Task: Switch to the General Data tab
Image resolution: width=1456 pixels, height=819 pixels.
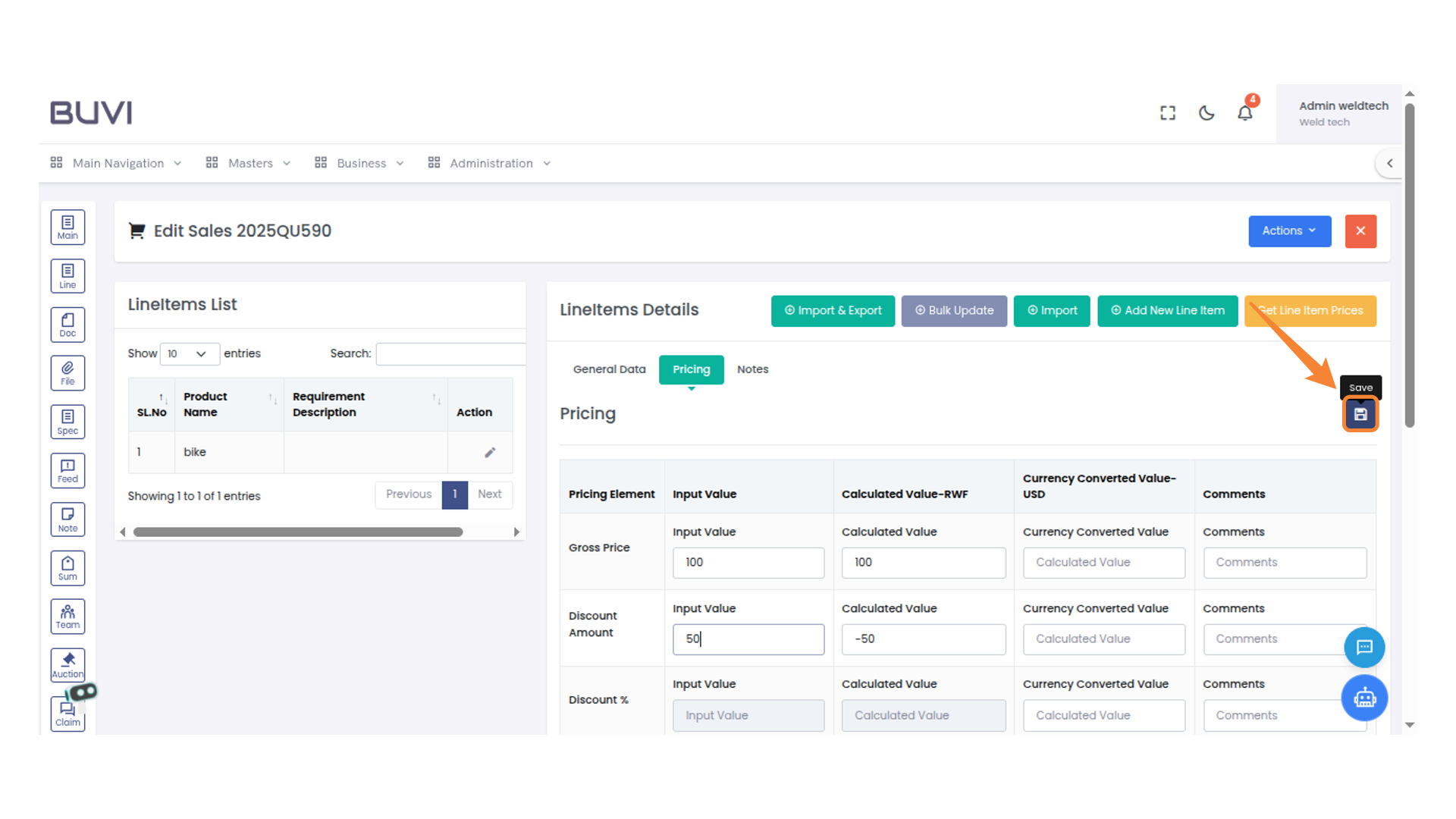Action: [609, 369]
